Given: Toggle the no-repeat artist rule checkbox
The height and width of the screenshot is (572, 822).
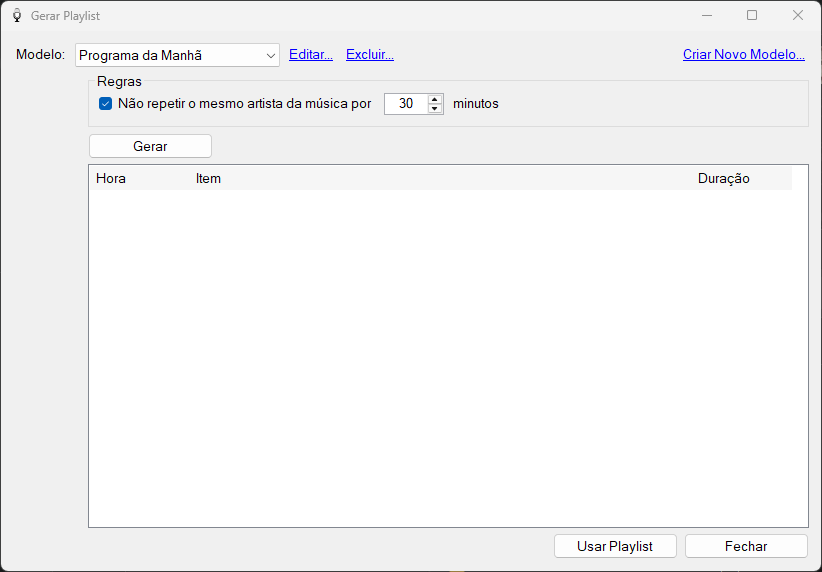Looking at the screenshot, I should pos(105,103).
